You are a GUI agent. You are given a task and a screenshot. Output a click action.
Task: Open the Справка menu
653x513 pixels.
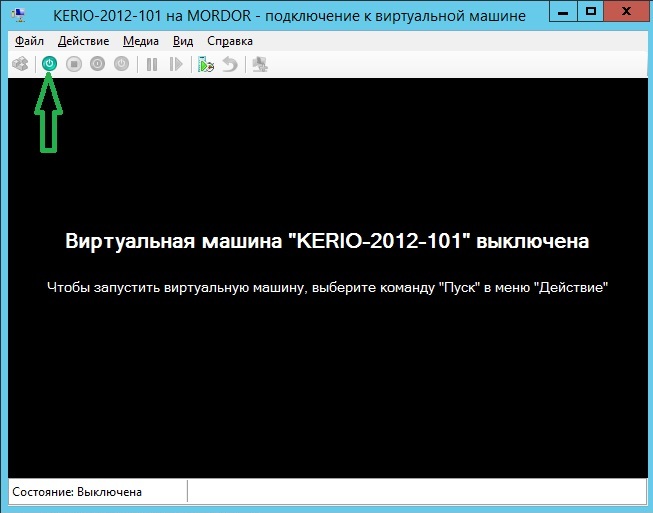coord(230,41)
